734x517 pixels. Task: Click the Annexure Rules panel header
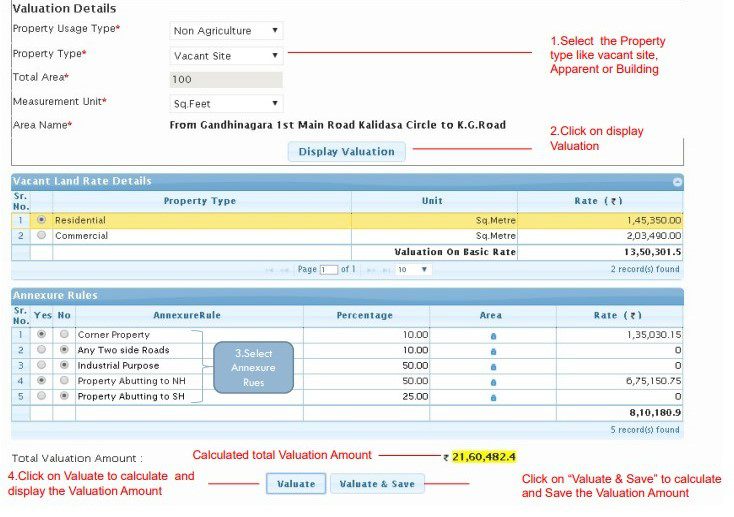click(x=347, y=295)
